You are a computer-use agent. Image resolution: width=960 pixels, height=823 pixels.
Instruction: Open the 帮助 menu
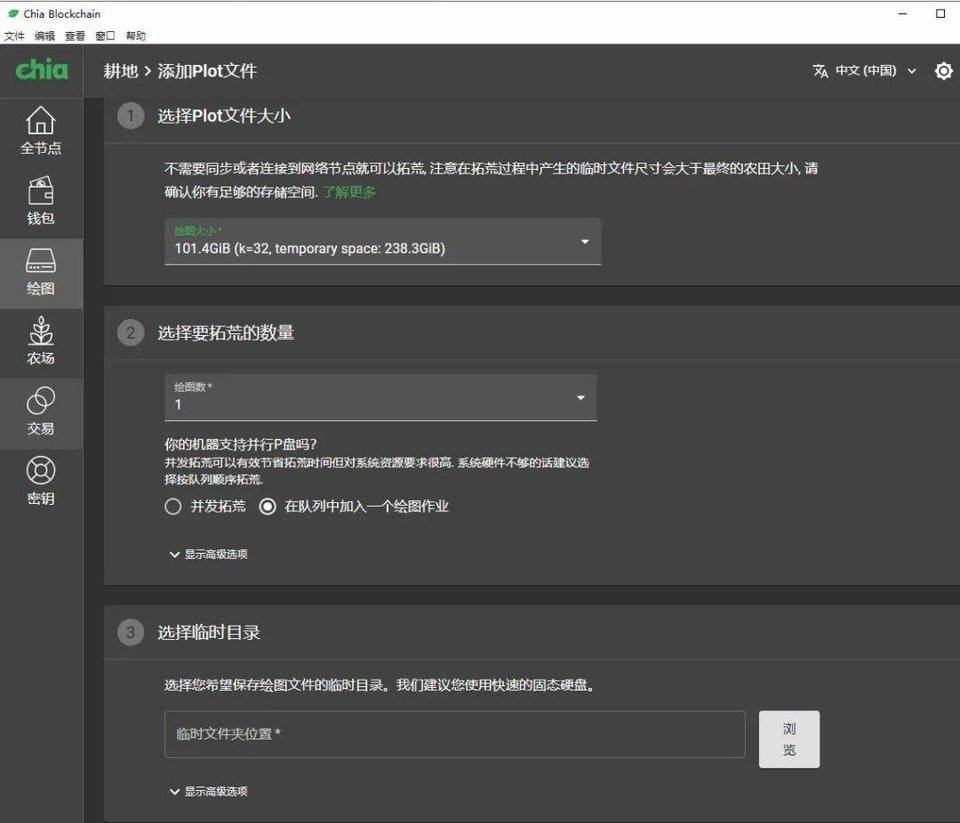point(136,36)
